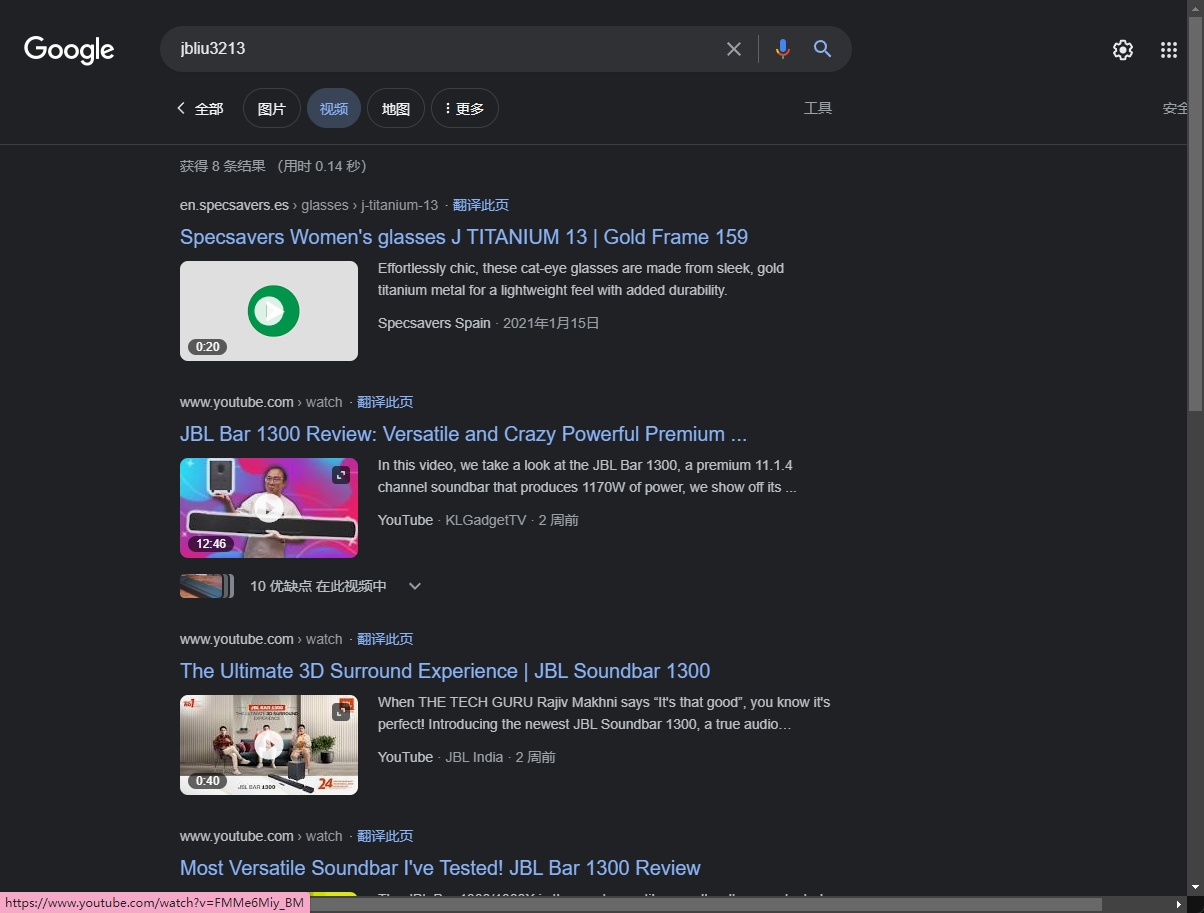Click the JBL India channel name

point(474,757)
